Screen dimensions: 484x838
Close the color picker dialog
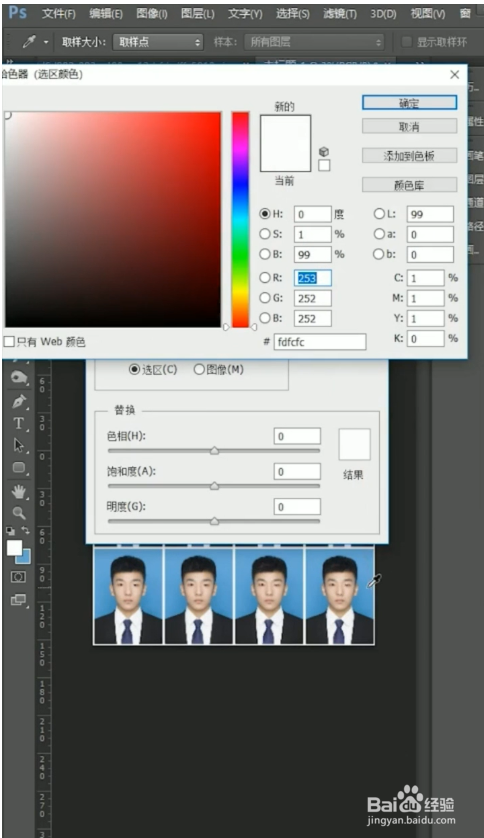tap(455, 74)
